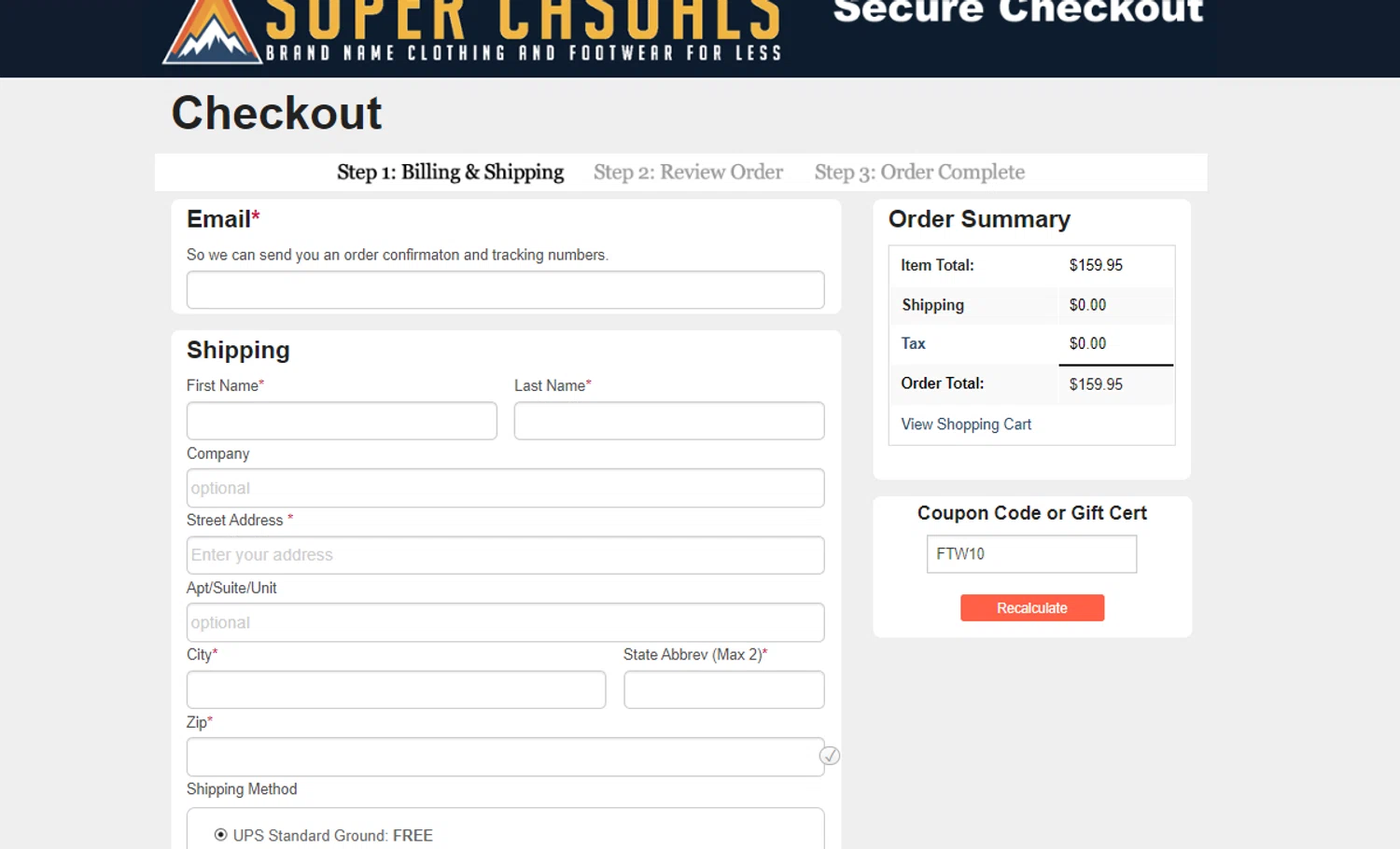Click the State Abbrev input box
Screen dimensions: 1400x849
(723, 689)
